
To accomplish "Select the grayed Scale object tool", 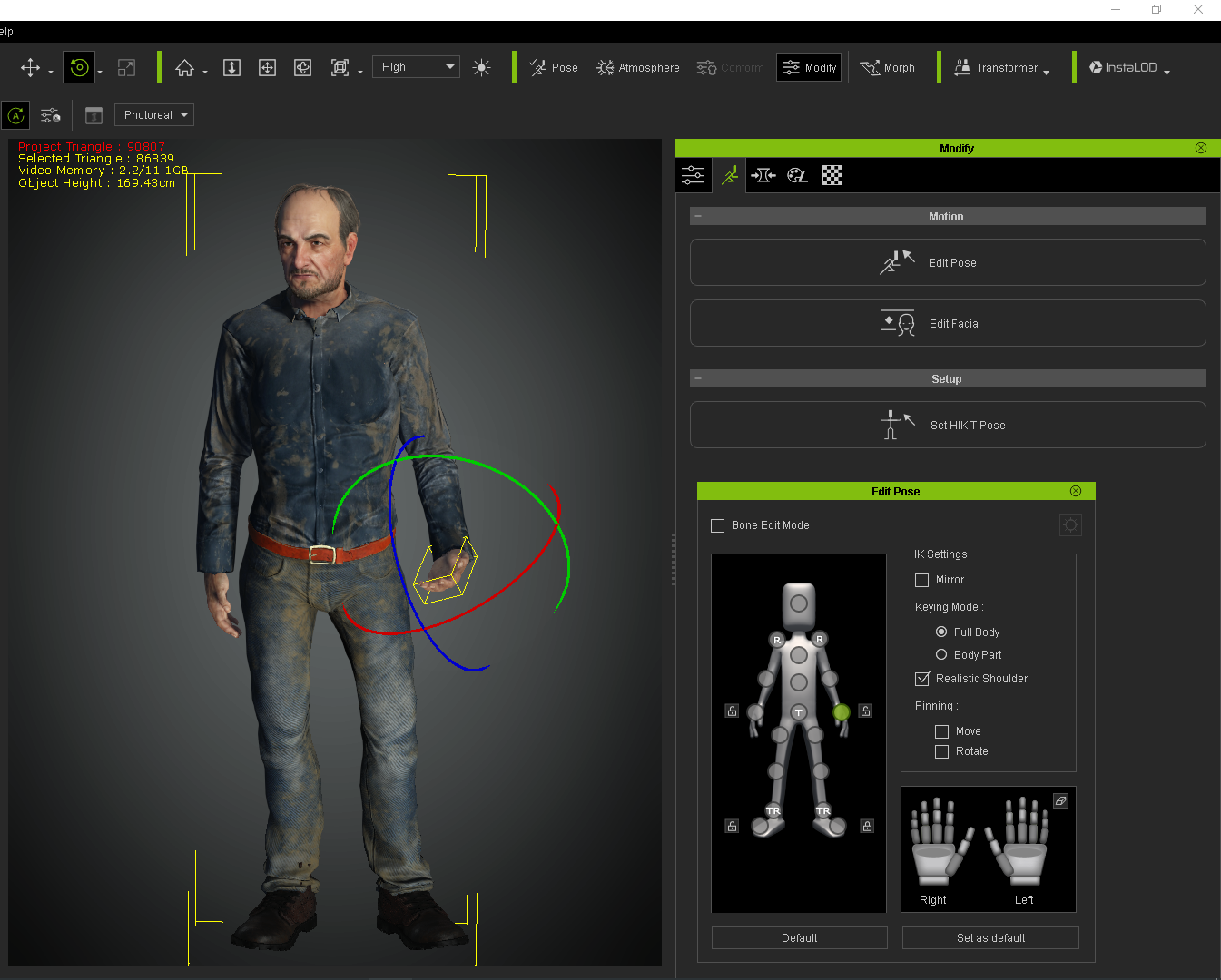I will point(126,67).
